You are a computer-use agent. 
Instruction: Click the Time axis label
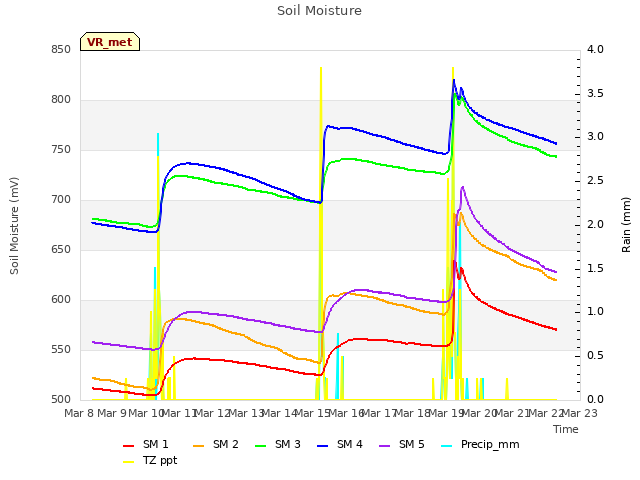point(566,429)
